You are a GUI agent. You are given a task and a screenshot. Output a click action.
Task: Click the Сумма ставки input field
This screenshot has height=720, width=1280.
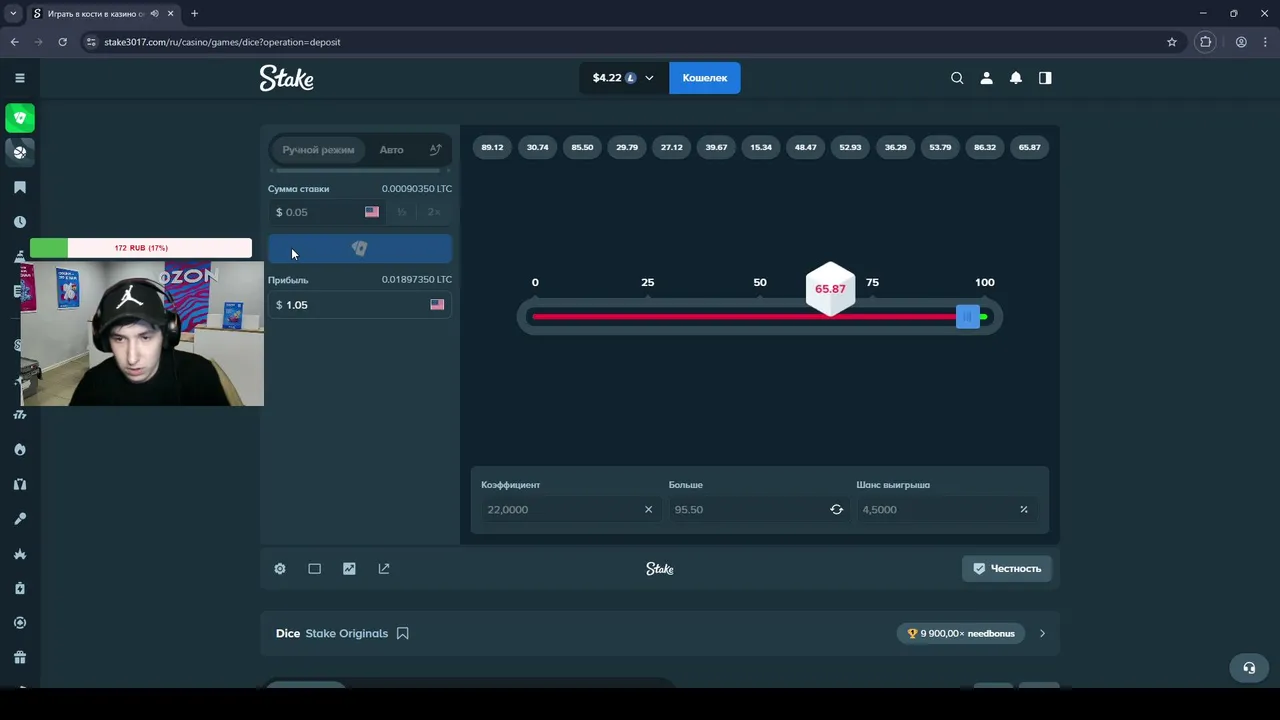326,212
